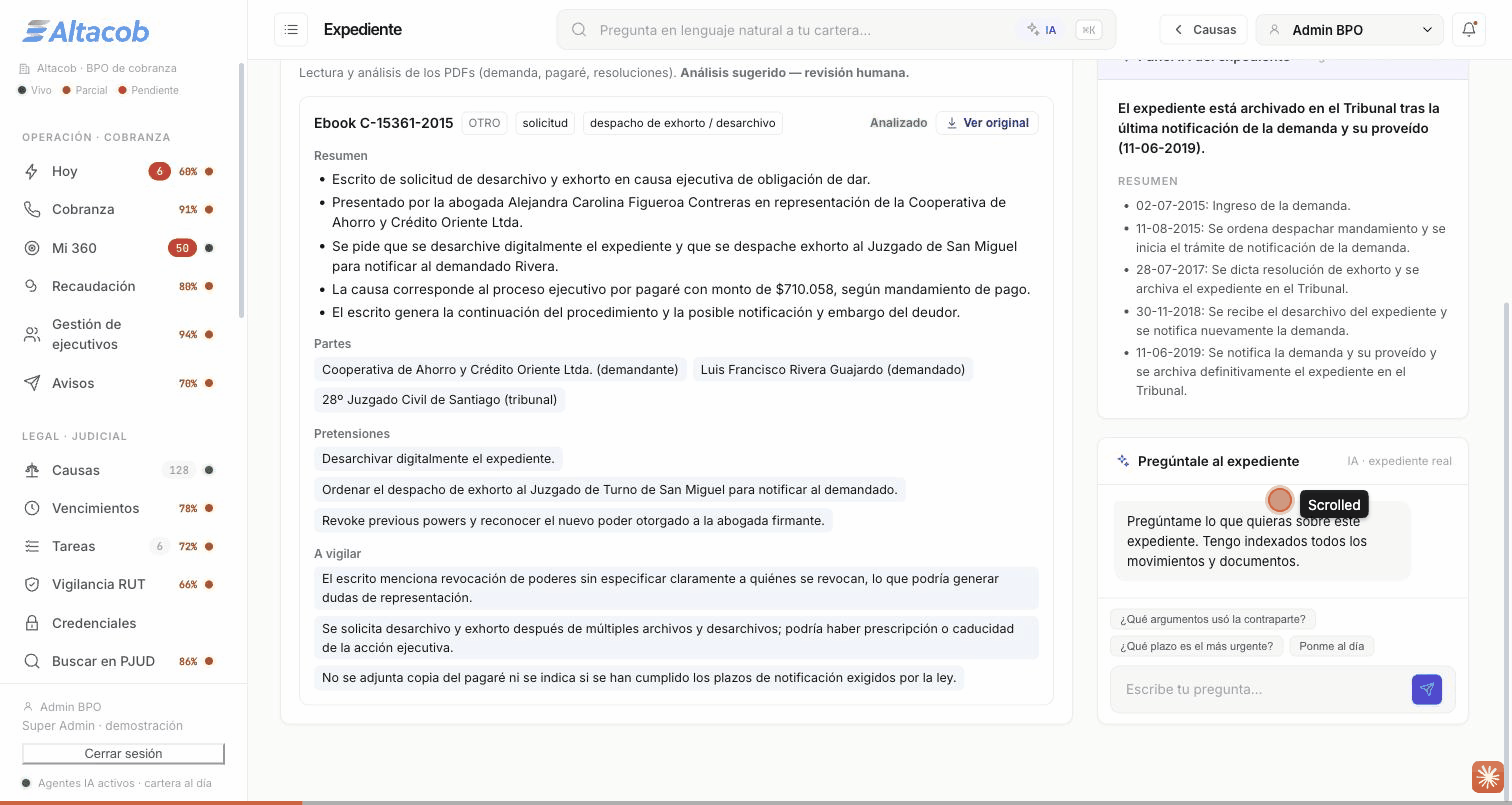Click the solicitud tag

pyautogui.click(x=545, y=123)
